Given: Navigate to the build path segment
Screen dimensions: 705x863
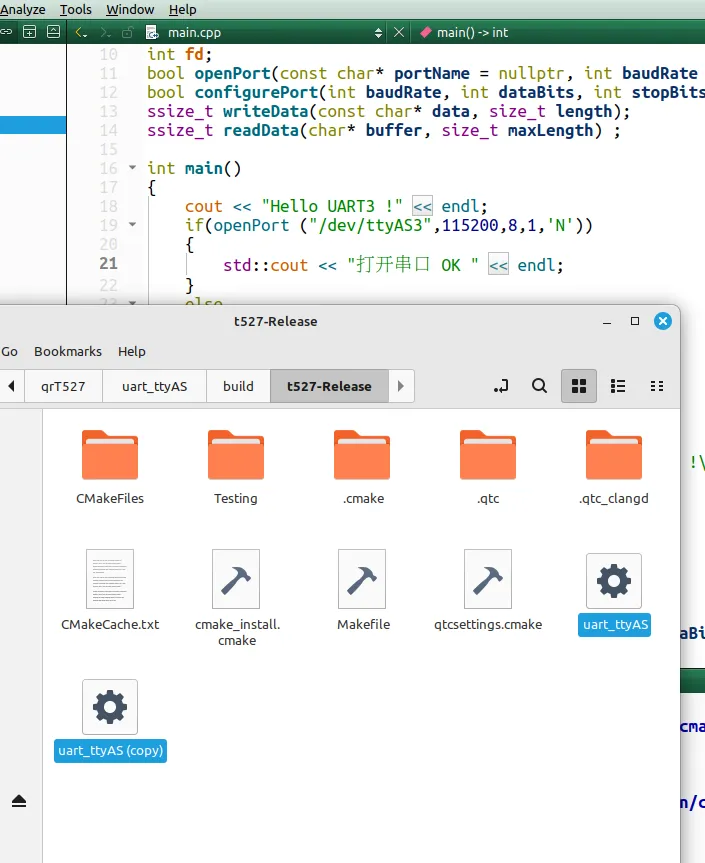Looking at the screenshot, I should [x=238, y=386].
